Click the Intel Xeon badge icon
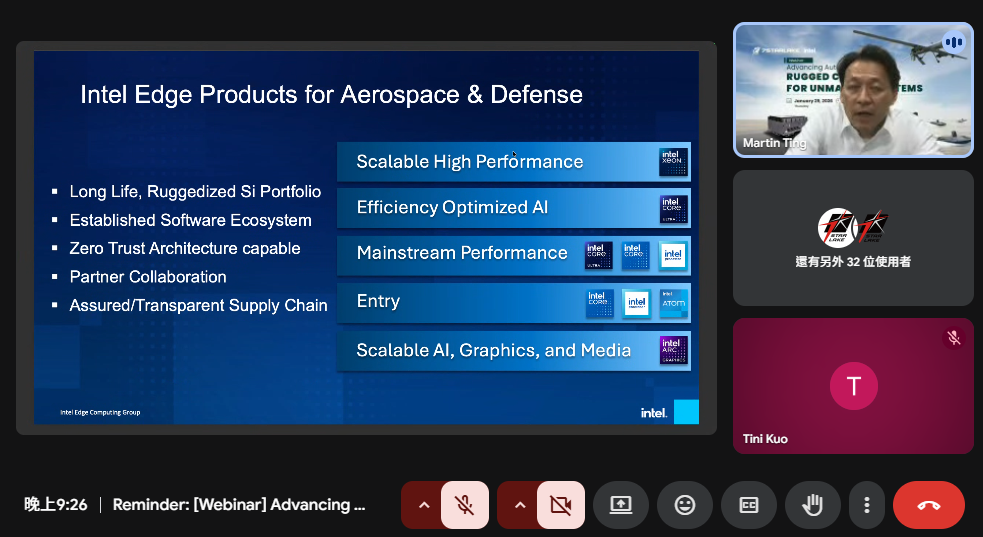This screenshot has width=983, height=537. [x=673, y=162]
